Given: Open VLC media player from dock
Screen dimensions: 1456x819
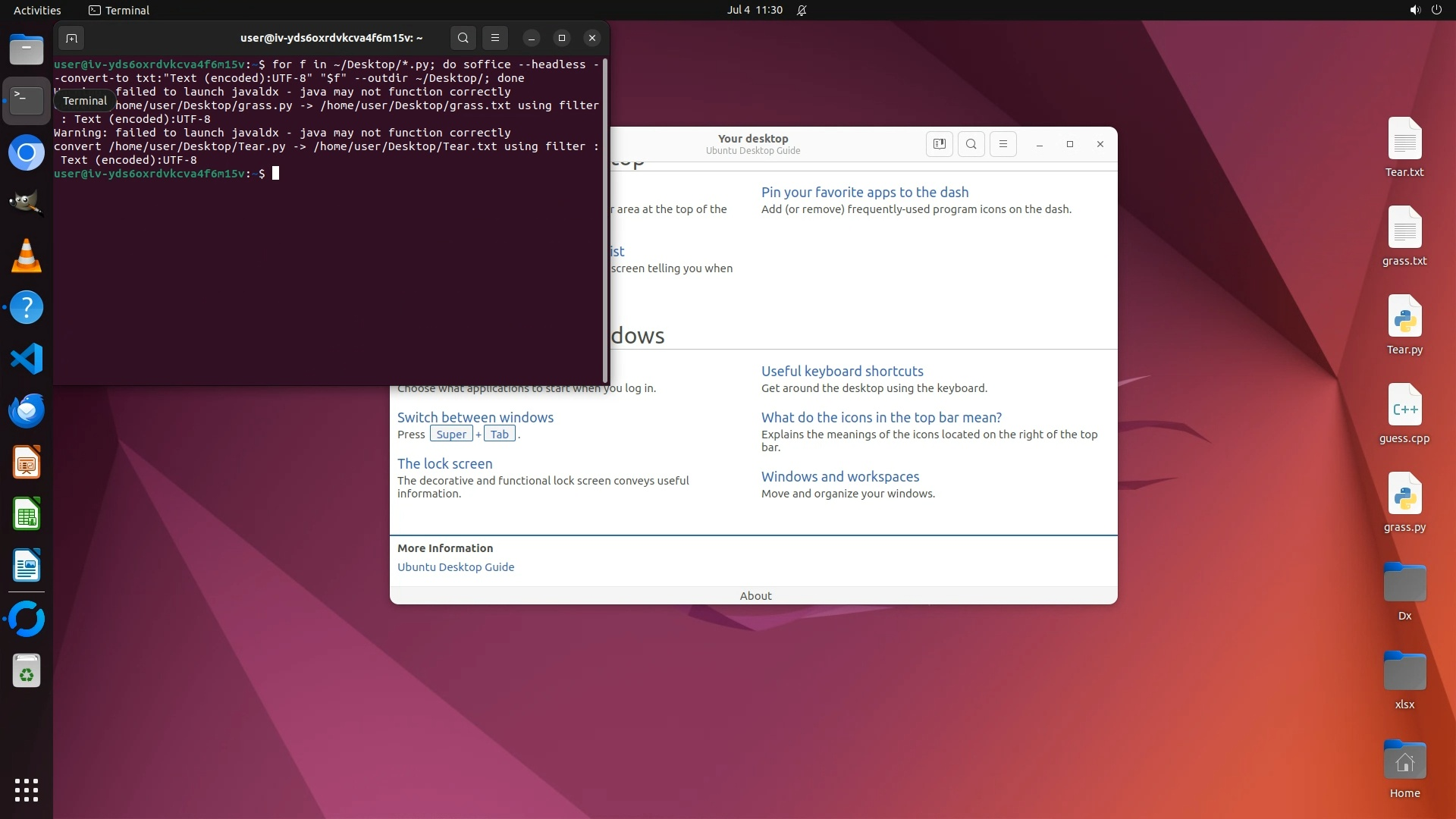Looking at the screenshot, I should point(27,256).
